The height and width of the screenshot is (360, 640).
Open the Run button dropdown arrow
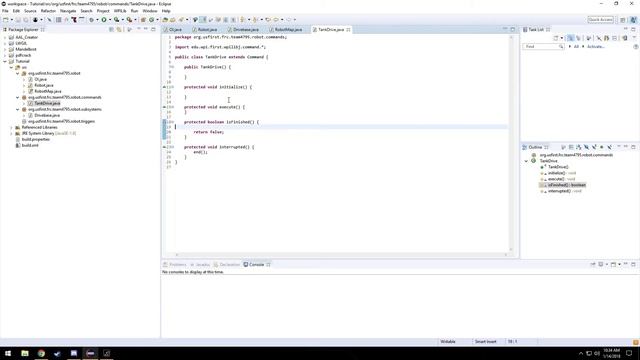[110, 20]
